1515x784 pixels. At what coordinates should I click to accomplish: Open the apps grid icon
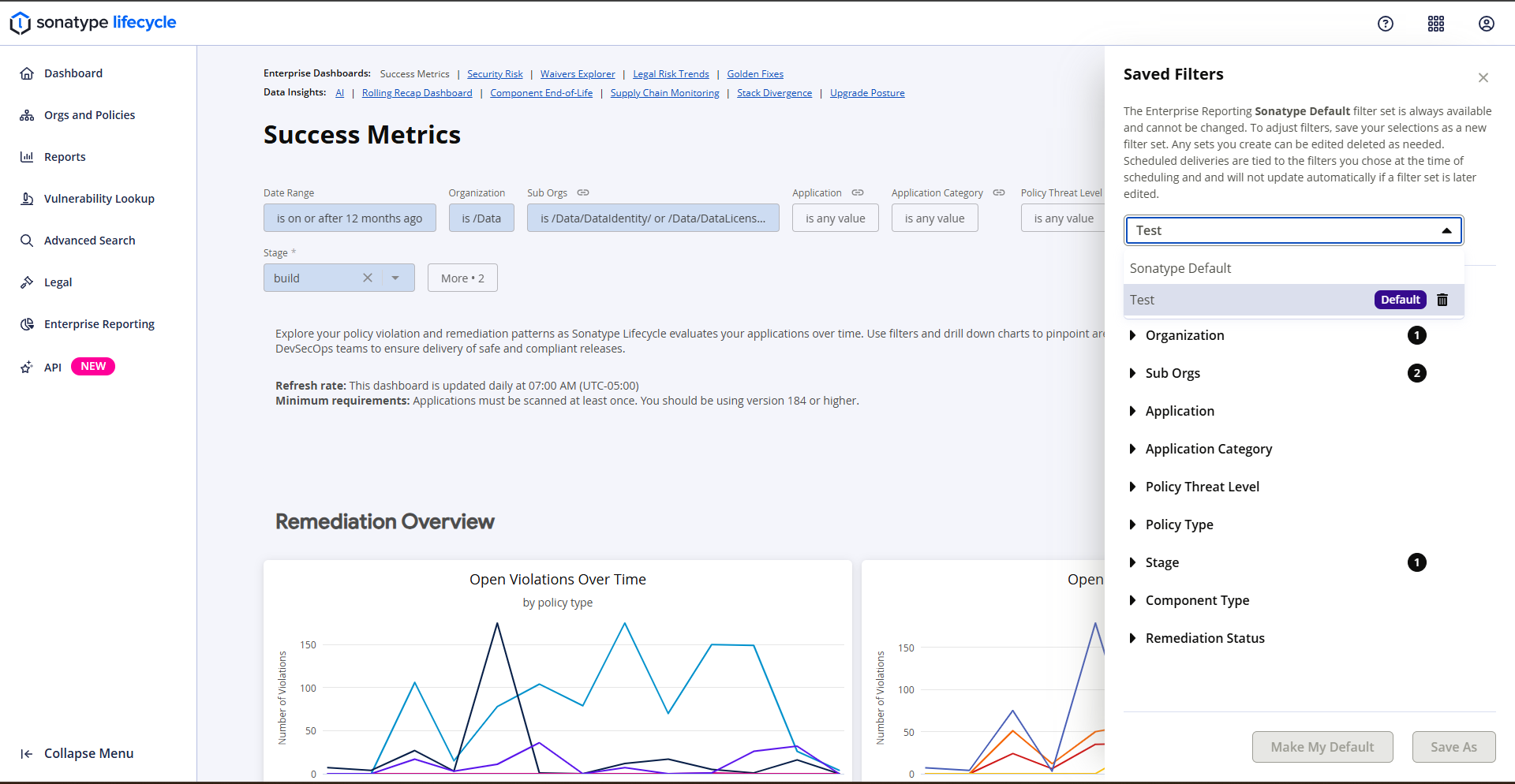click(1436, 24)
